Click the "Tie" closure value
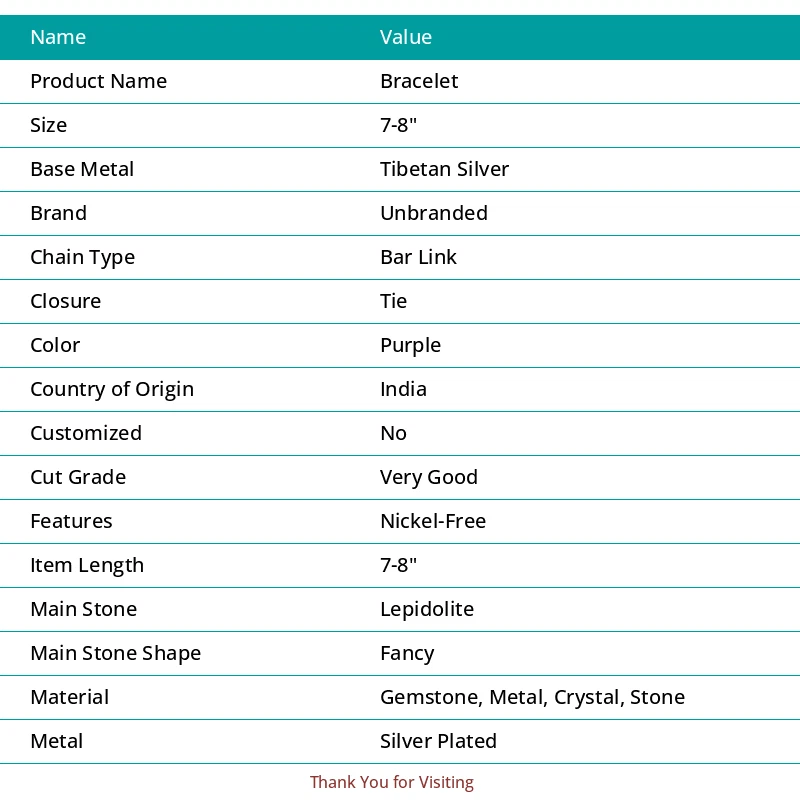 pyautogui.click(x=394, y=301)
